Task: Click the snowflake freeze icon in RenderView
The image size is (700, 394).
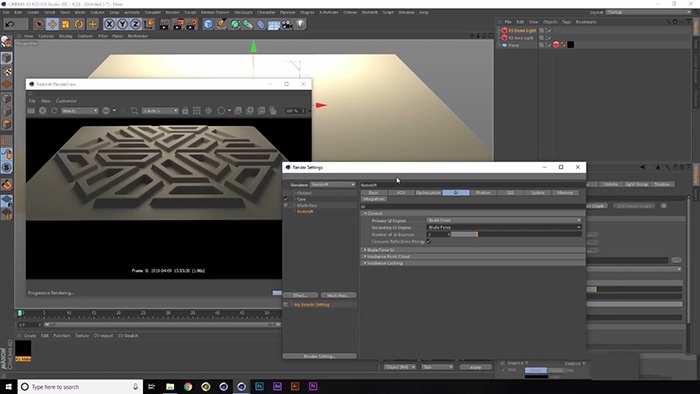Action: [x=208, y=110]
